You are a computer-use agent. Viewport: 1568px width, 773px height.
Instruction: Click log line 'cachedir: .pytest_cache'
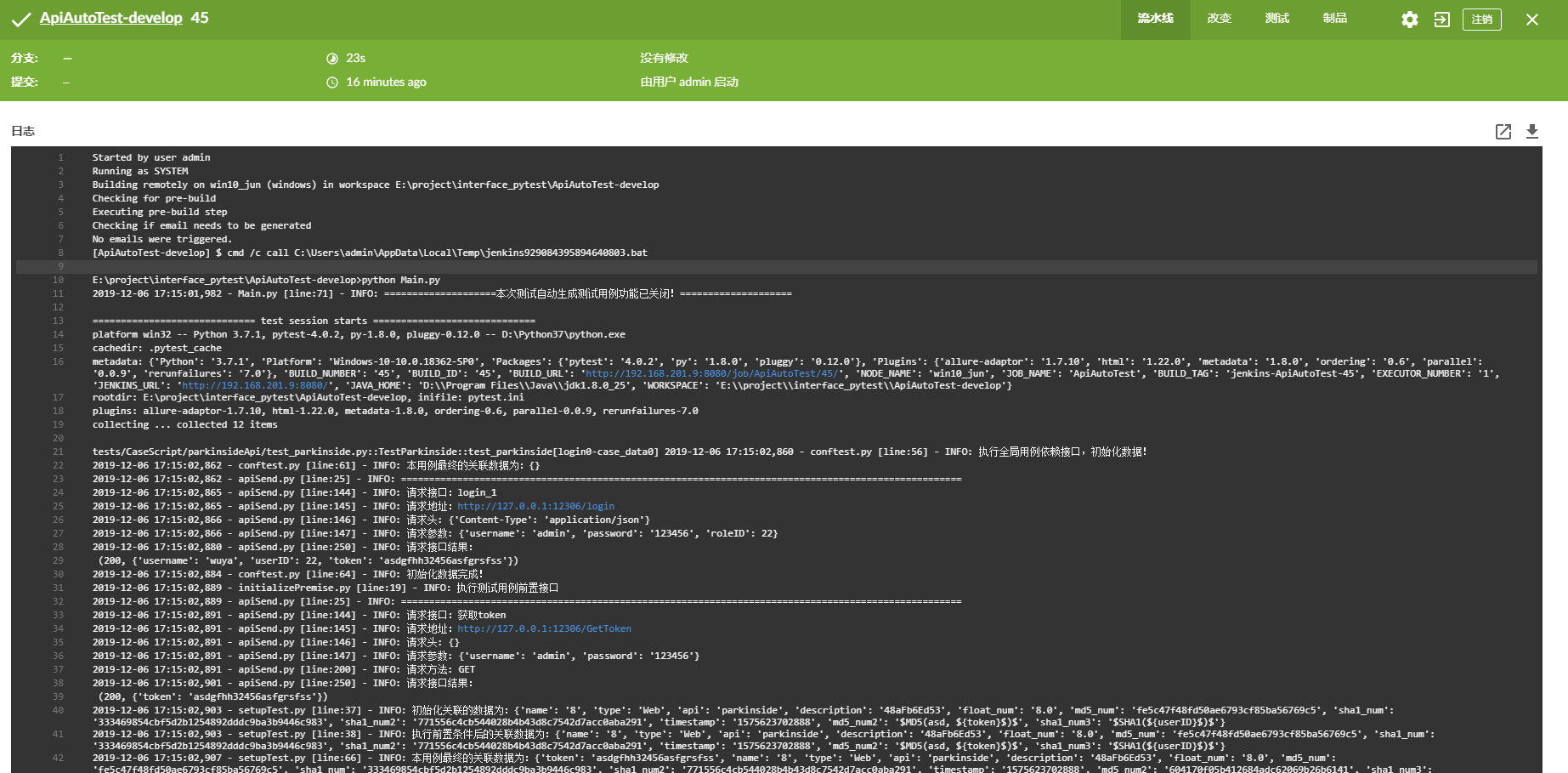pos(156,348)
